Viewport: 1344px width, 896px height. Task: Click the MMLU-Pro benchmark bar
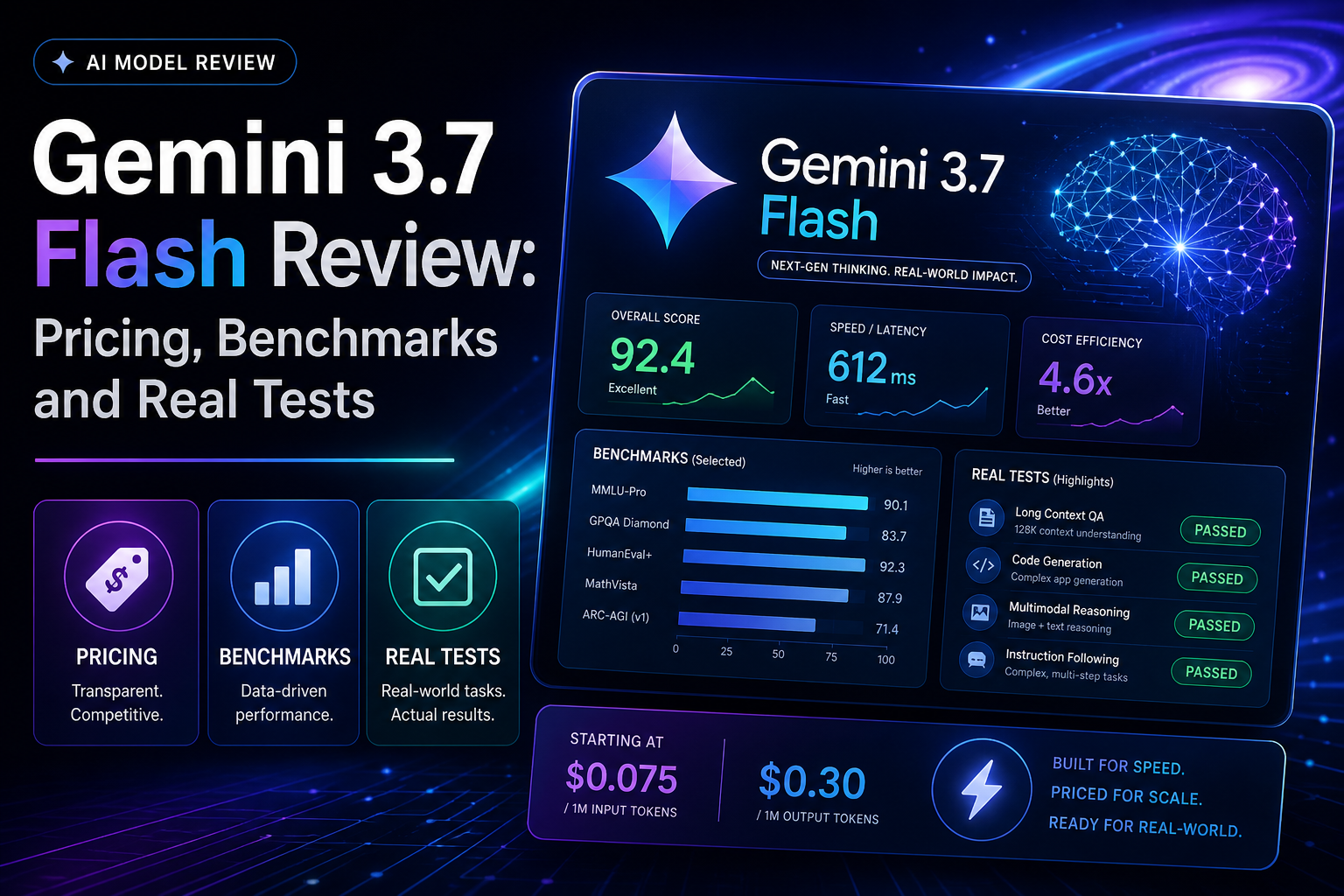pos(777,499)
